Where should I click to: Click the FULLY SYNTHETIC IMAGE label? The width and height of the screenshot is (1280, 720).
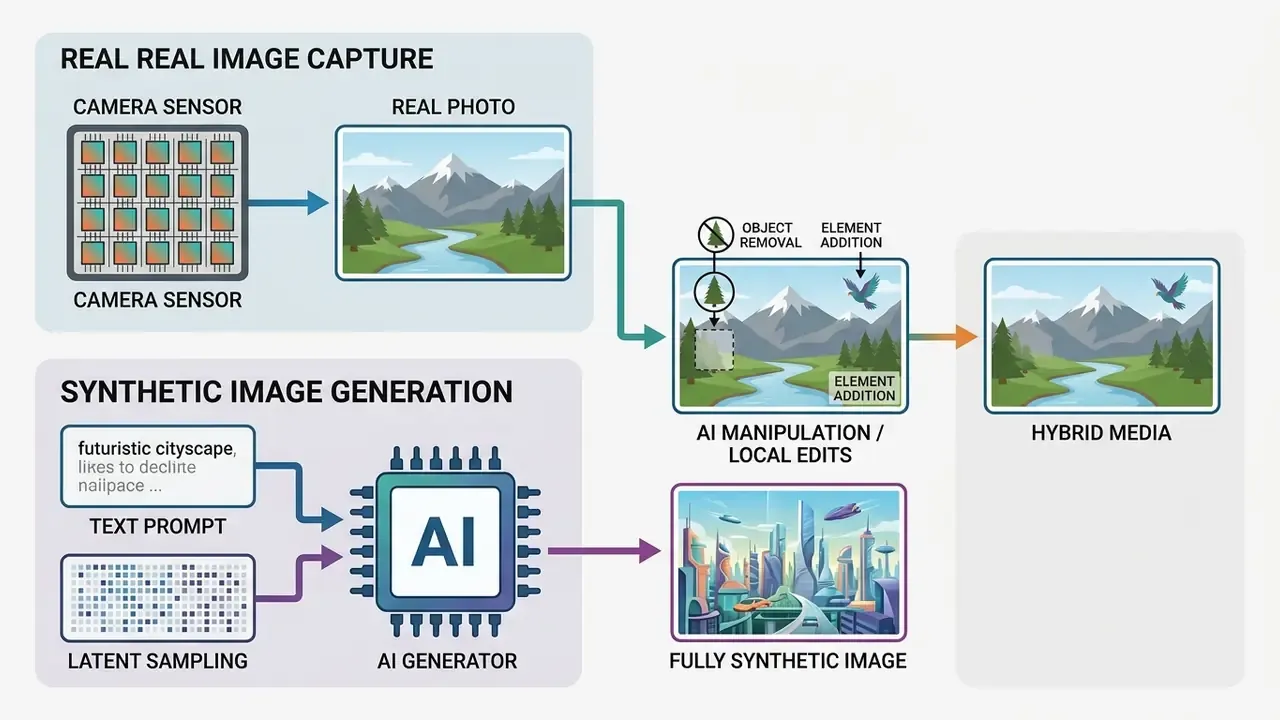788,661
